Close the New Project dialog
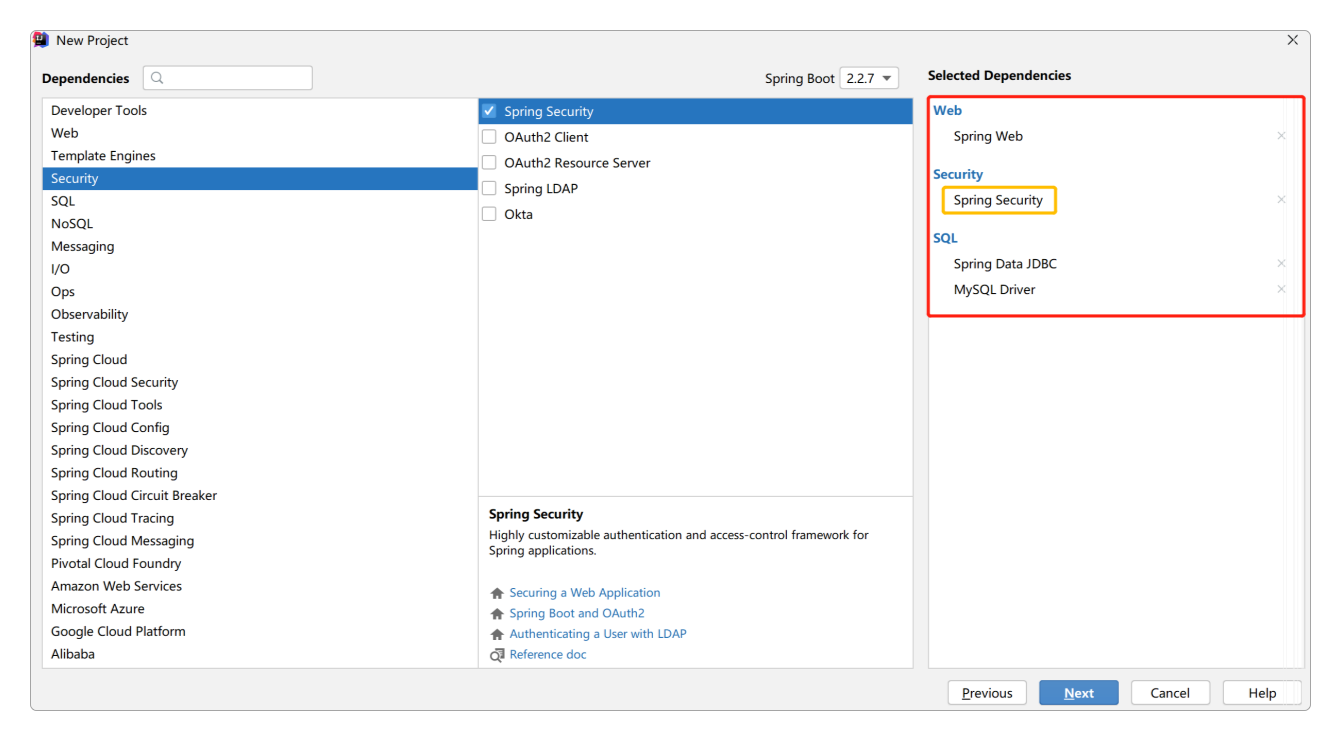 (x=1292, y=40)
